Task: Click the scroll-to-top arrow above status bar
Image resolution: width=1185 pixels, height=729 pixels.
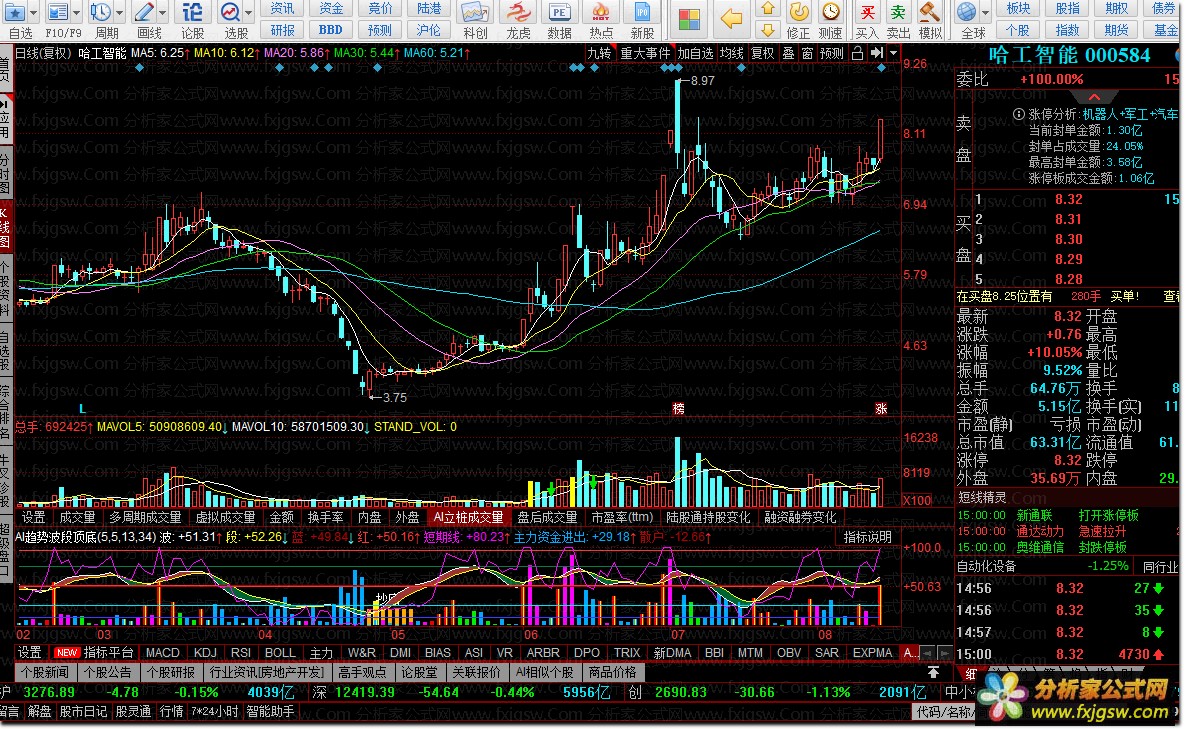Action: pyautogui.click(x=934, y=672)
